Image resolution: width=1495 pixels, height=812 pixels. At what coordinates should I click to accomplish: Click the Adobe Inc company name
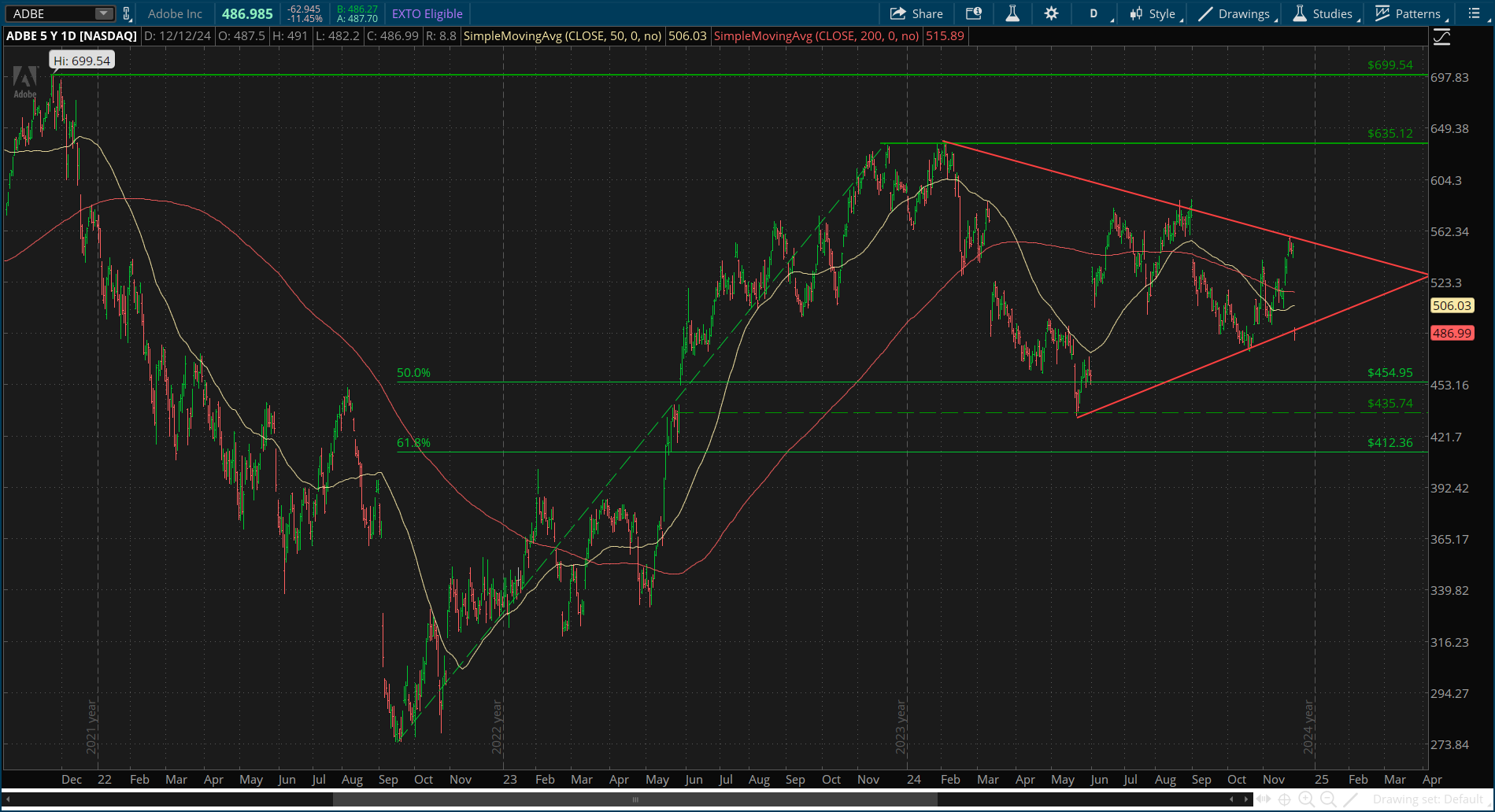point(175,13)
